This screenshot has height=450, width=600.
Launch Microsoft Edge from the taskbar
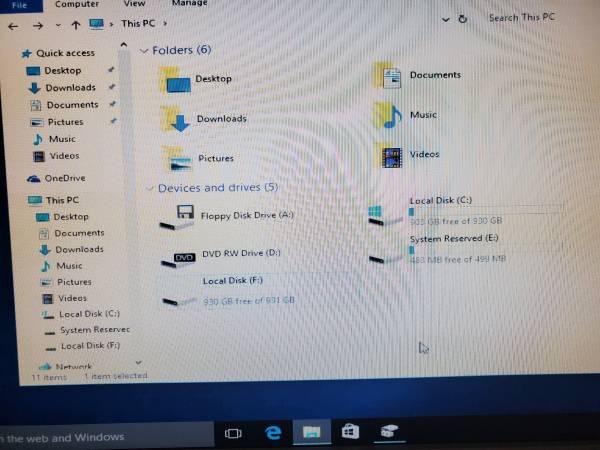pyautogui.click(x=272, y=433)
